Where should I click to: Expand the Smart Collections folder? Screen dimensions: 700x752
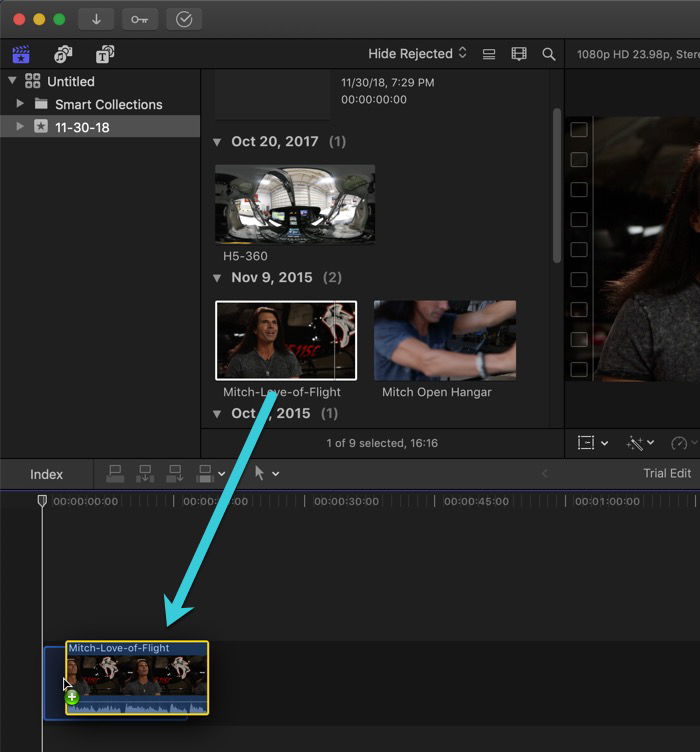pyautogui.click(x=20, y=104)
